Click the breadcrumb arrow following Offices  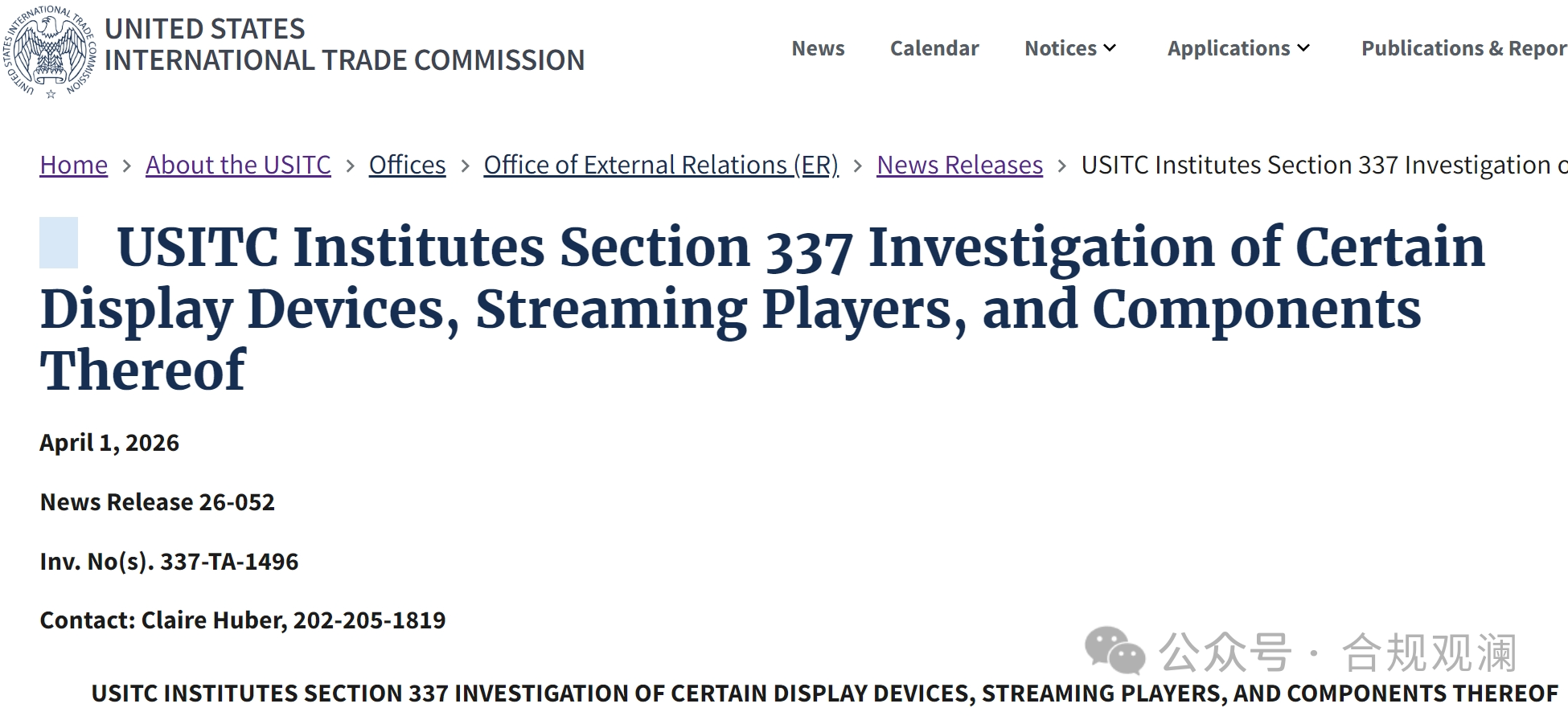[x=465, y=166]
